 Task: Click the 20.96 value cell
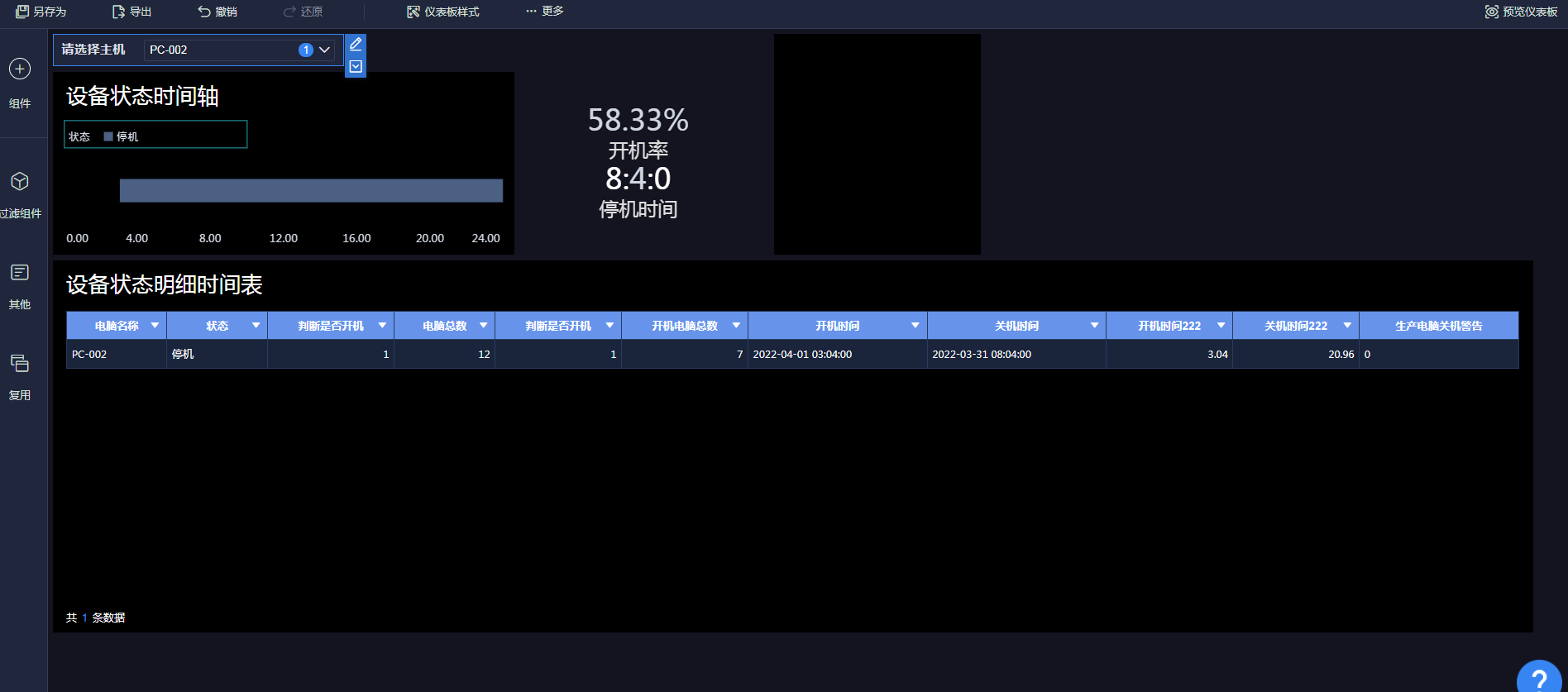pos(1296,354)
